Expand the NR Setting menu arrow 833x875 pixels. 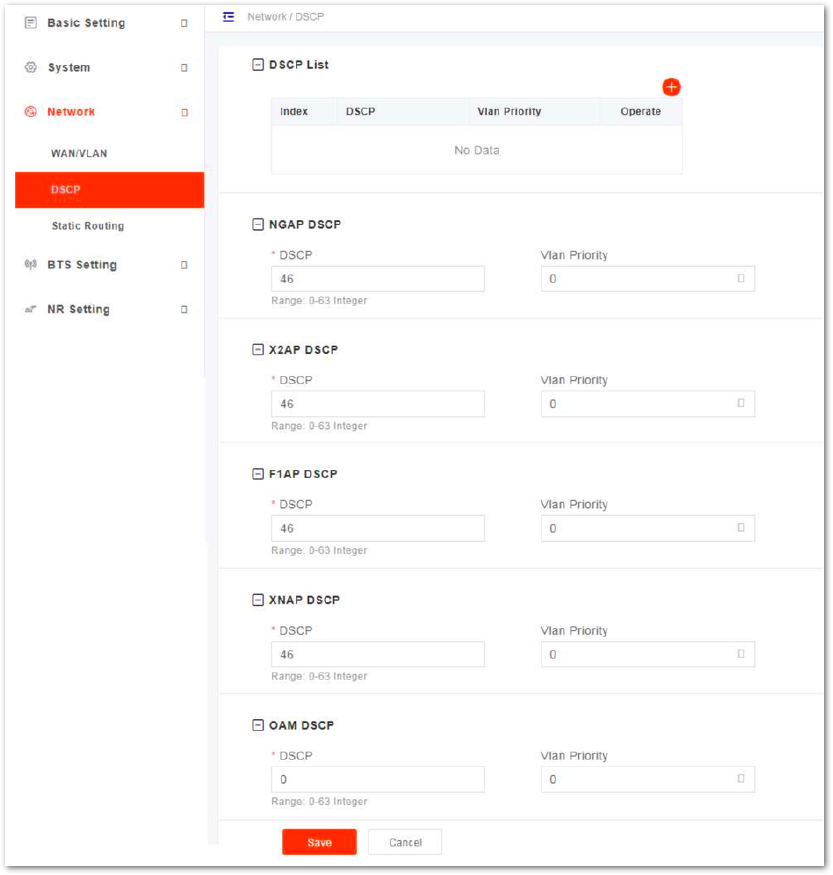pos(184,310)
